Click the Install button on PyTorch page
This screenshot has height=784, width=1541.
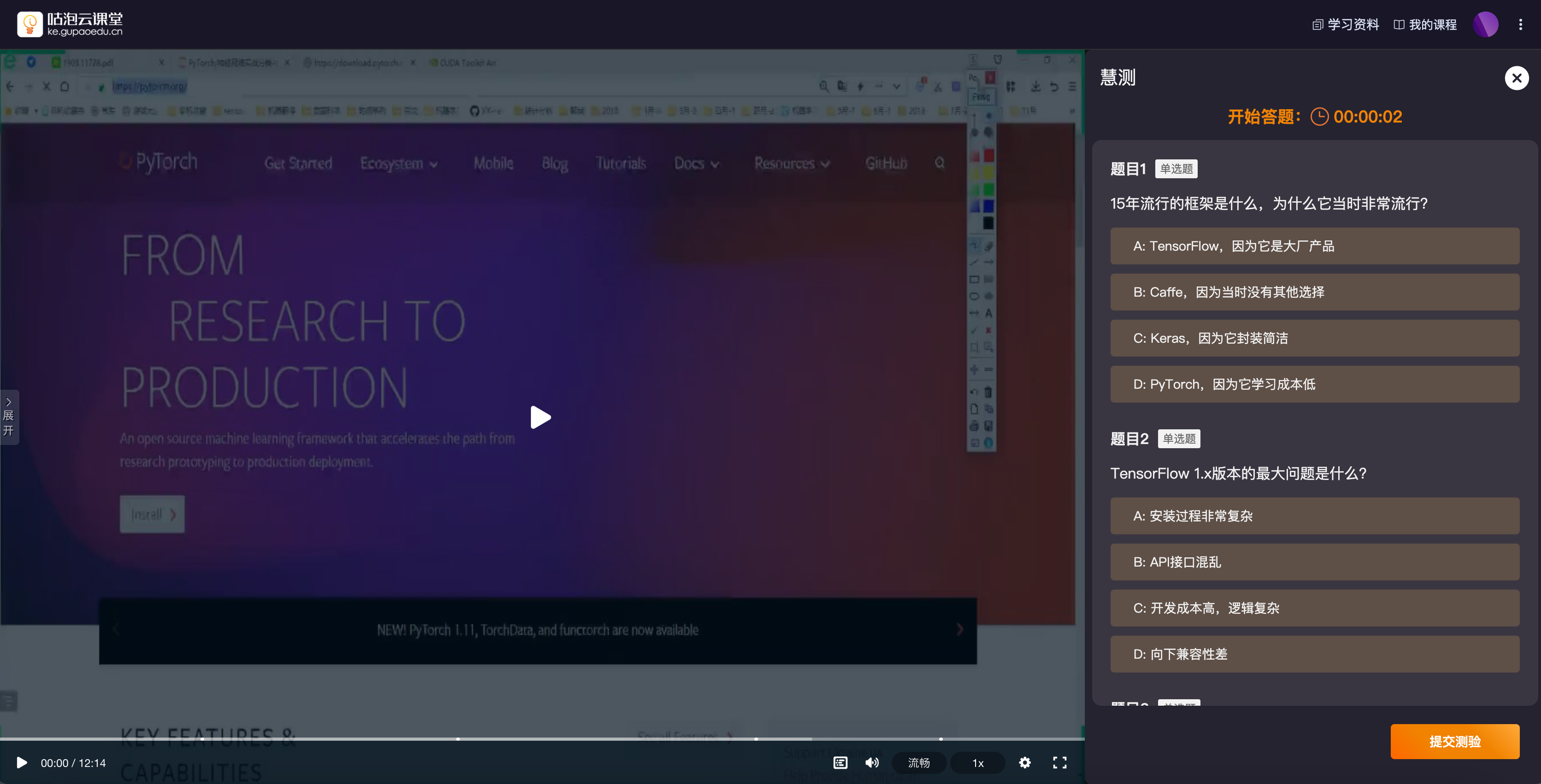point(152,514)
